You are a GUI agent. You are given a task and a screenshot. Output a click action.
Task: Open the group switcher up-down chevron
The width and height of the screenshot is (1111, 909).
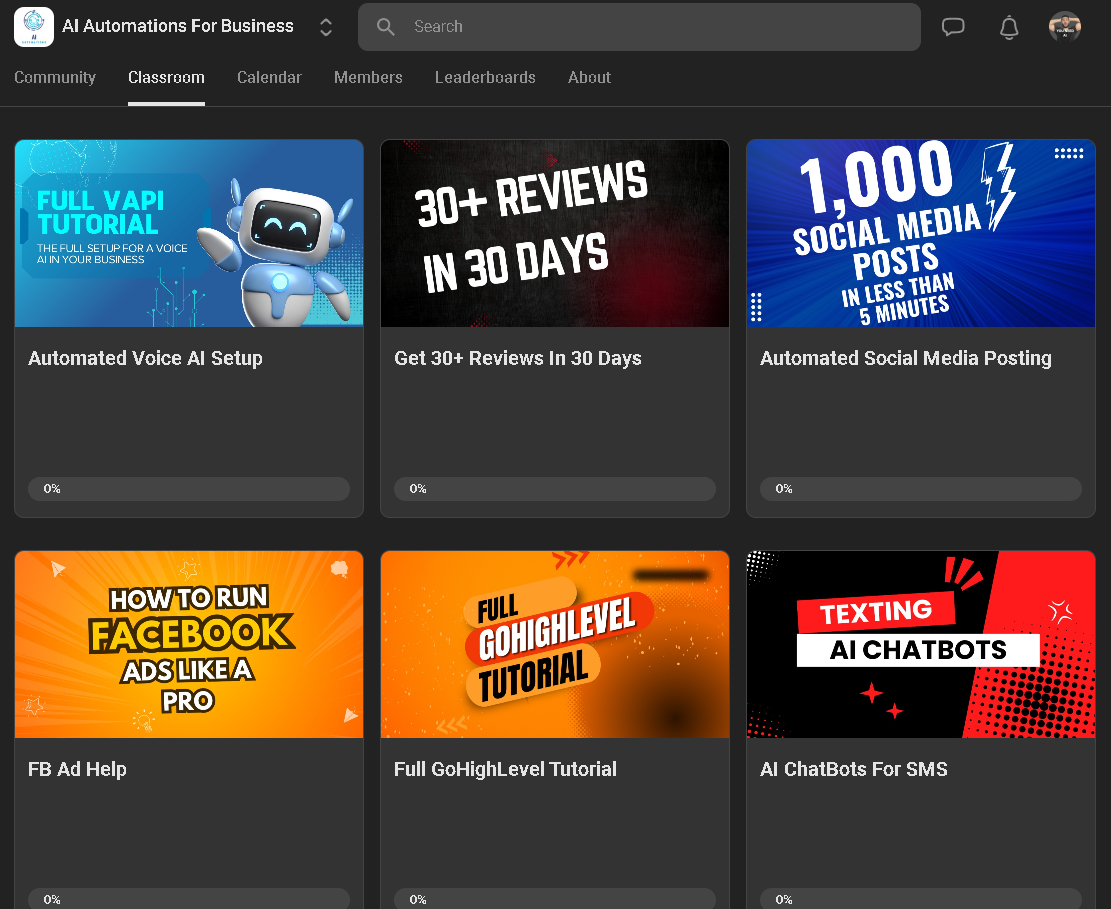pos(326,27)
